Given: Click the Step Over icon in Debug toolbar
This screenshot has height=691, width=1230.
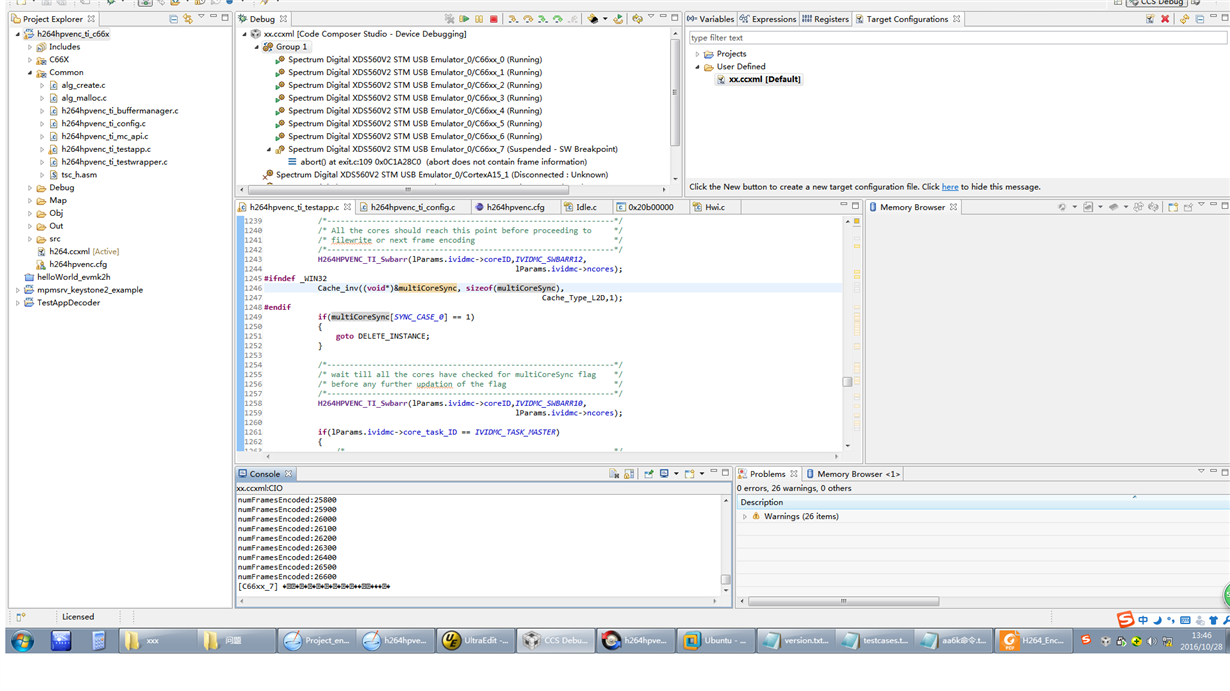Looking at the screenshot, I should (x=528, y=19).
